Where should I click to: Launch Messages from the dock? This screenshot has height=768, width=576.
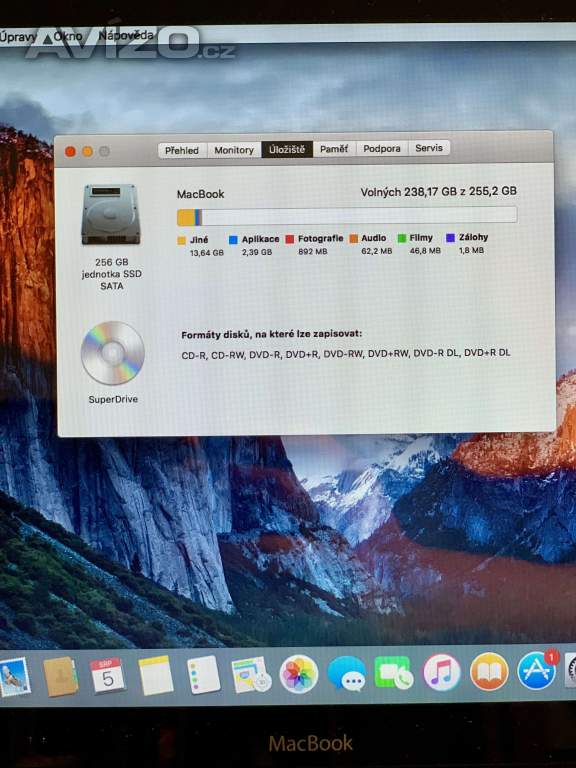[347, 674]
